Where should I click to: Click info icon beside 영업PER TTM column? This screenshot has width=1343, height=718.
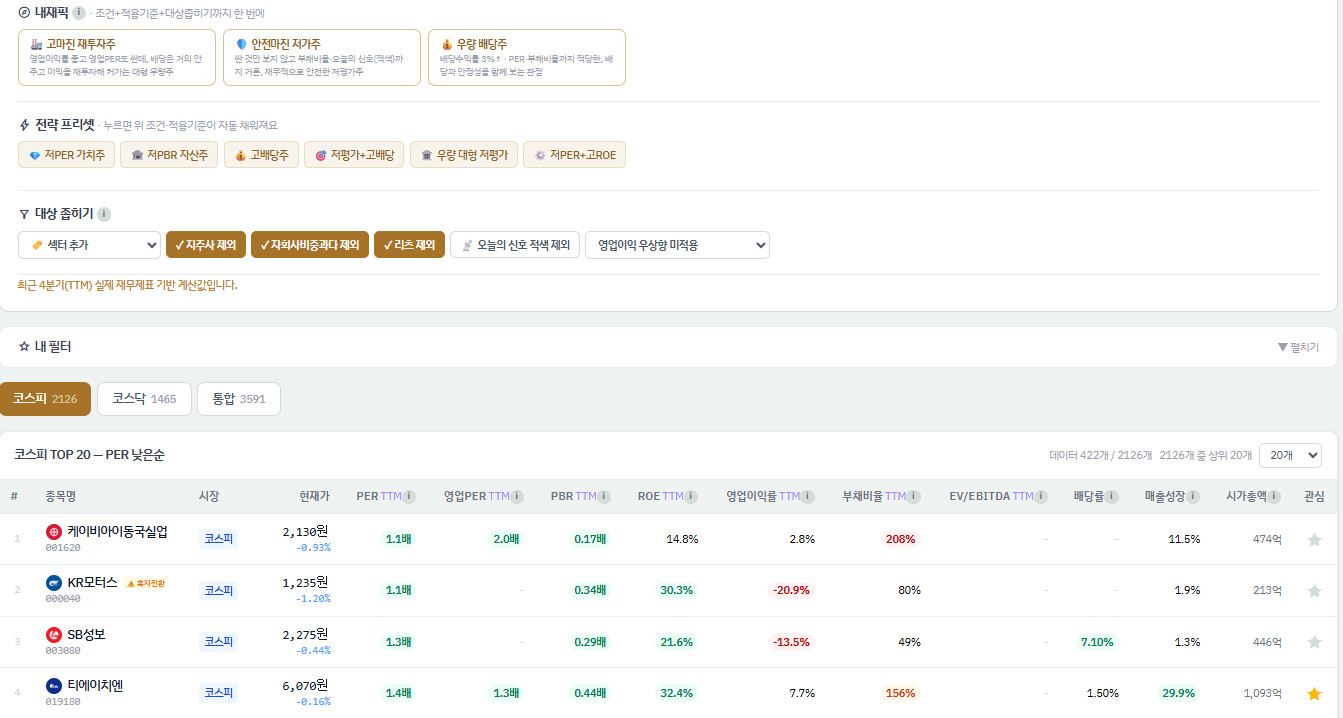click(x=517, y=496)
